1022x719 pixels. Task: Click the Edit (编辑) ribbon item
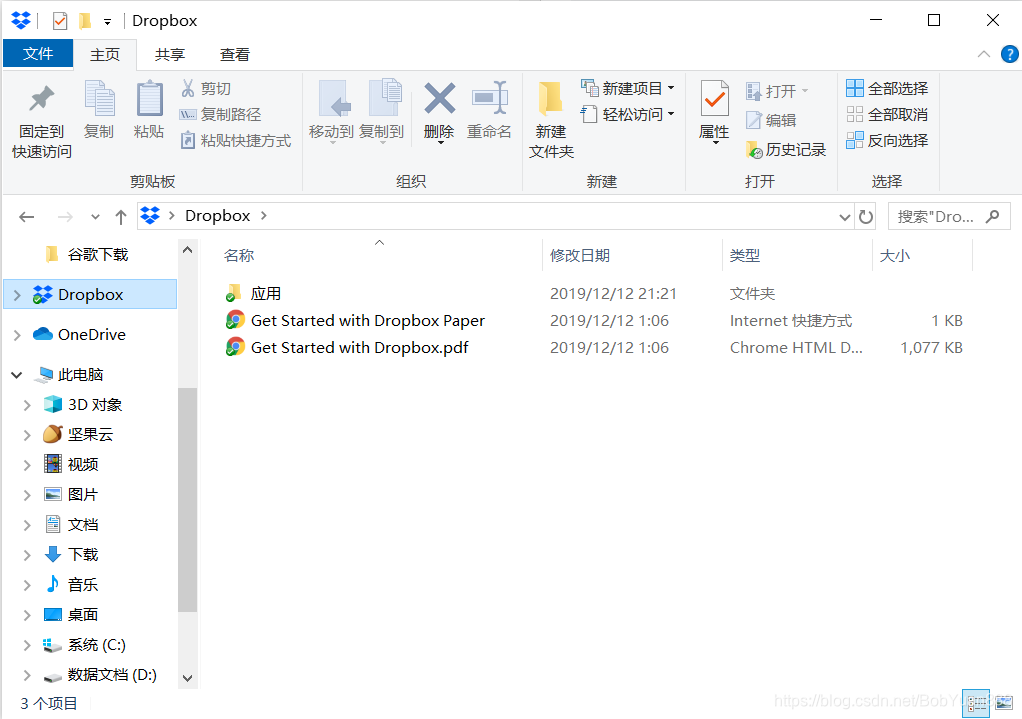pos(771,121)
